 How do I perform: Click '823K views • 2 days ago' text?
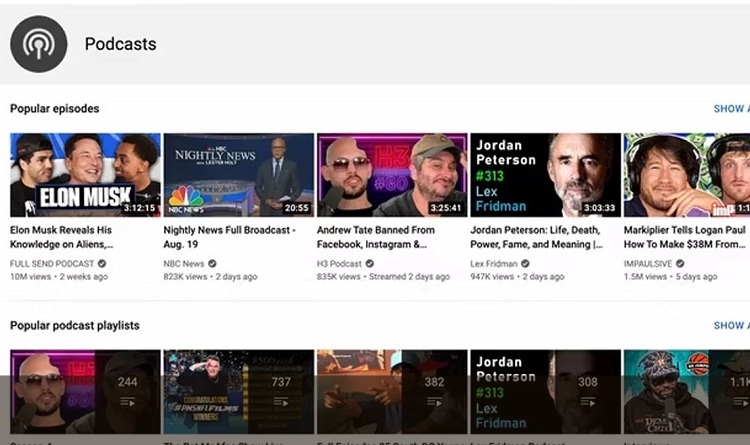coord(210,277)
